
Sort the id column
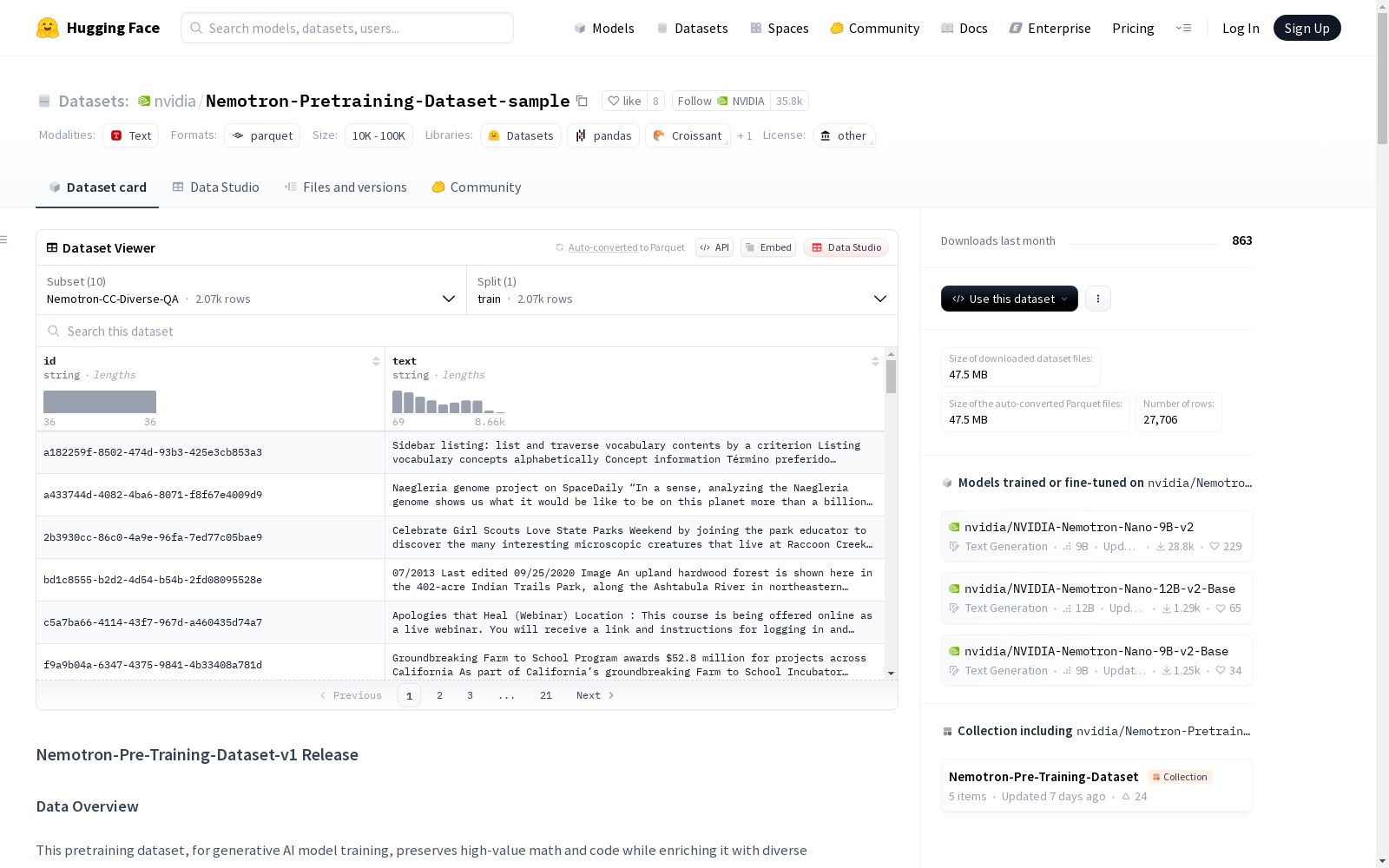376,361
